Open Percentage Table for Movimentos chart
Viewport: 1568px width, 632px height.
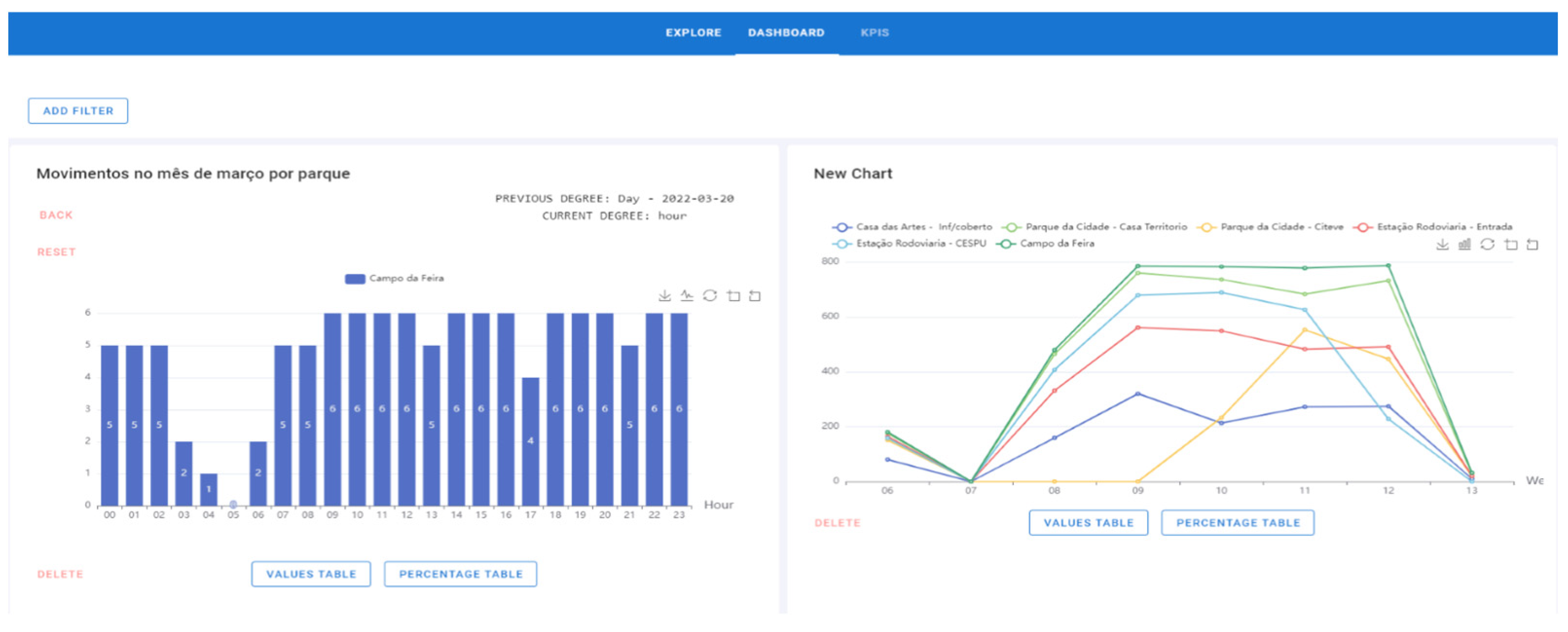pyautogui.click(x=460, y=574)
